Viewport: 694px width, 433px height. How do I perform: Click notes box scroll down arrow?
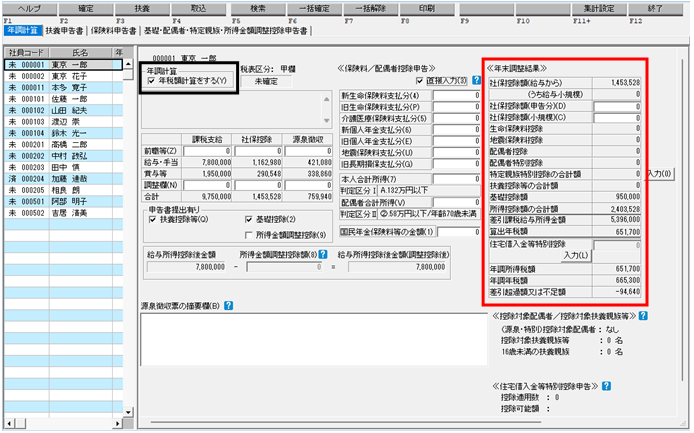tap(327, 121)
